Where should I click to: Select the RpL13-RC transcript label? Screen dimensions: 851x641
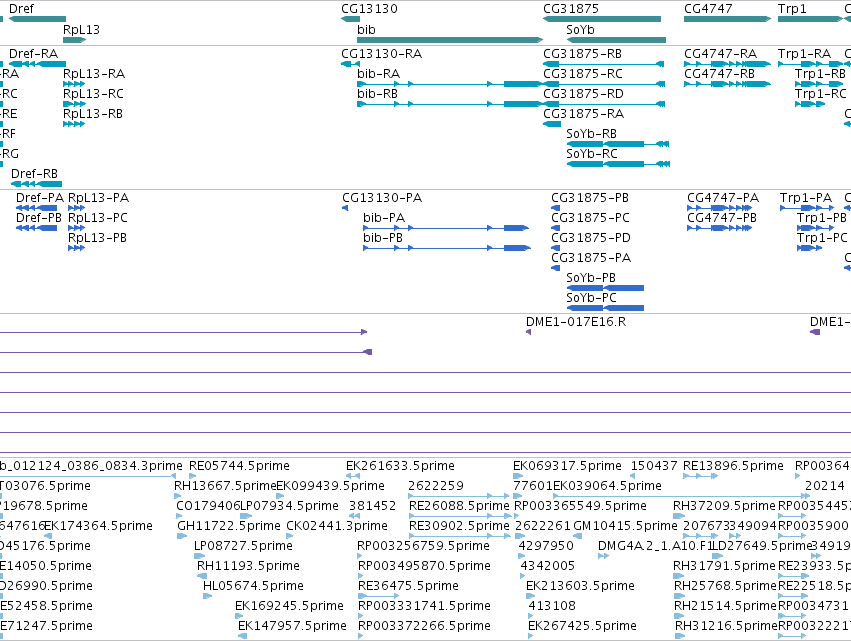coord(93,93)
